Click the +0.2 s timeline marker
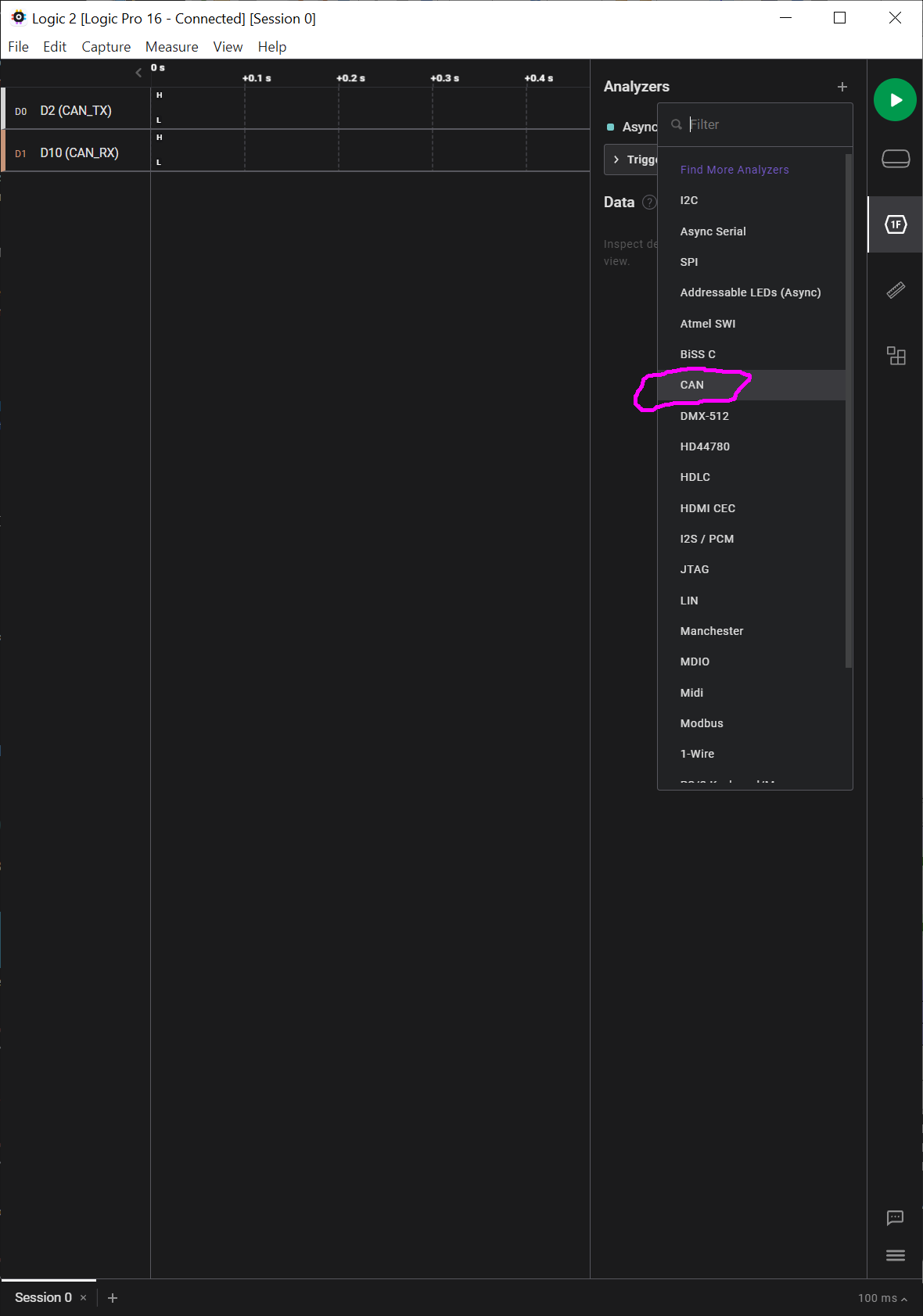The width and height of the screenshot is (923, 1316). (350, 78)
